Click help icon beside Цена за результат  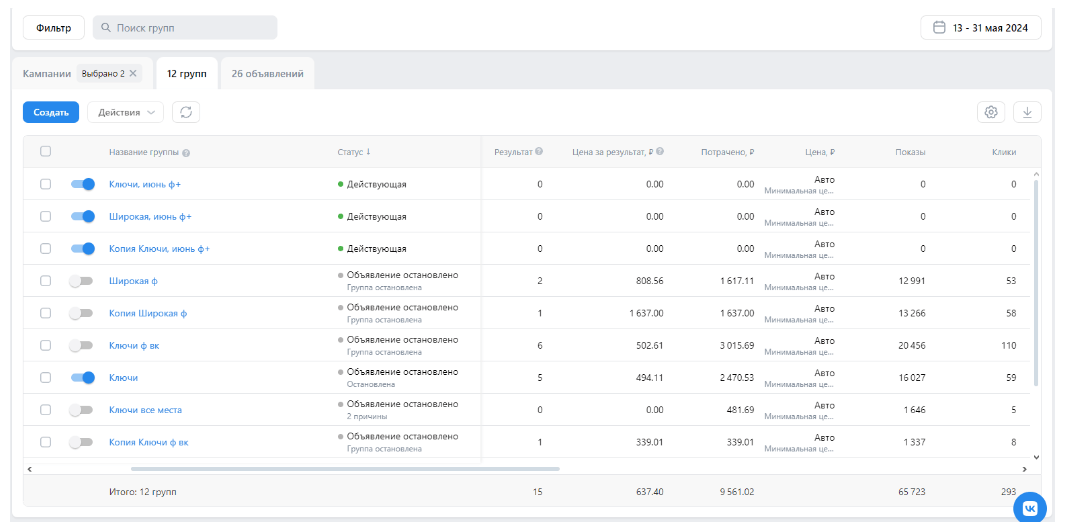click(x=660, y=152)
